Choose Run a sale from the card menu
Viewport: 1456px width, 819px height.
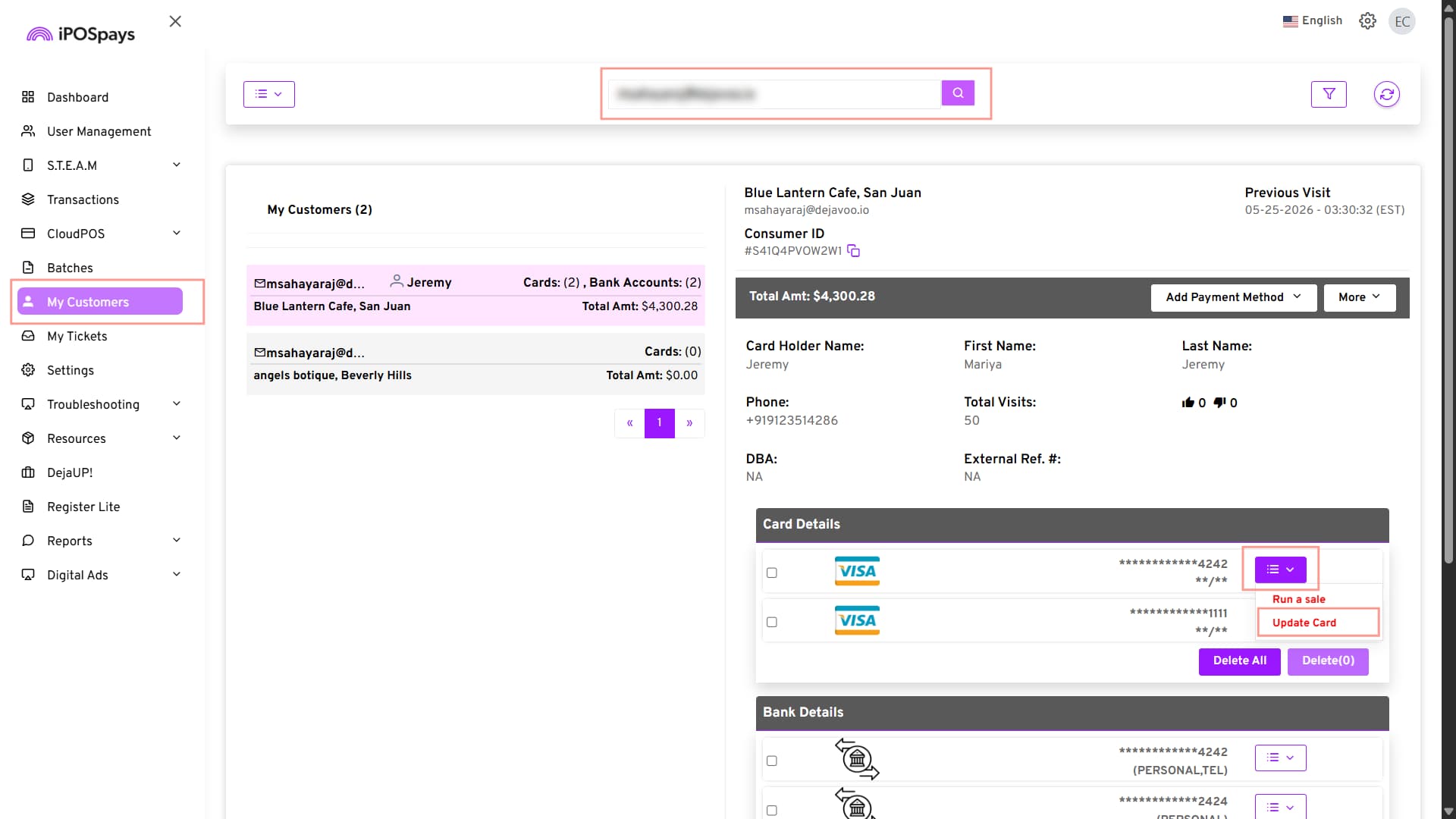click(x=1298, y=599)
